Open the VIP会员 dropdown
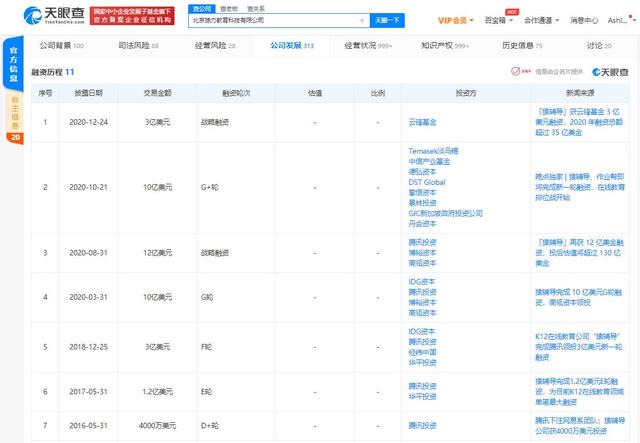Image resolution: width=640 pixels, height=443 pixels. pyautogui.click(x=456, y=20)
